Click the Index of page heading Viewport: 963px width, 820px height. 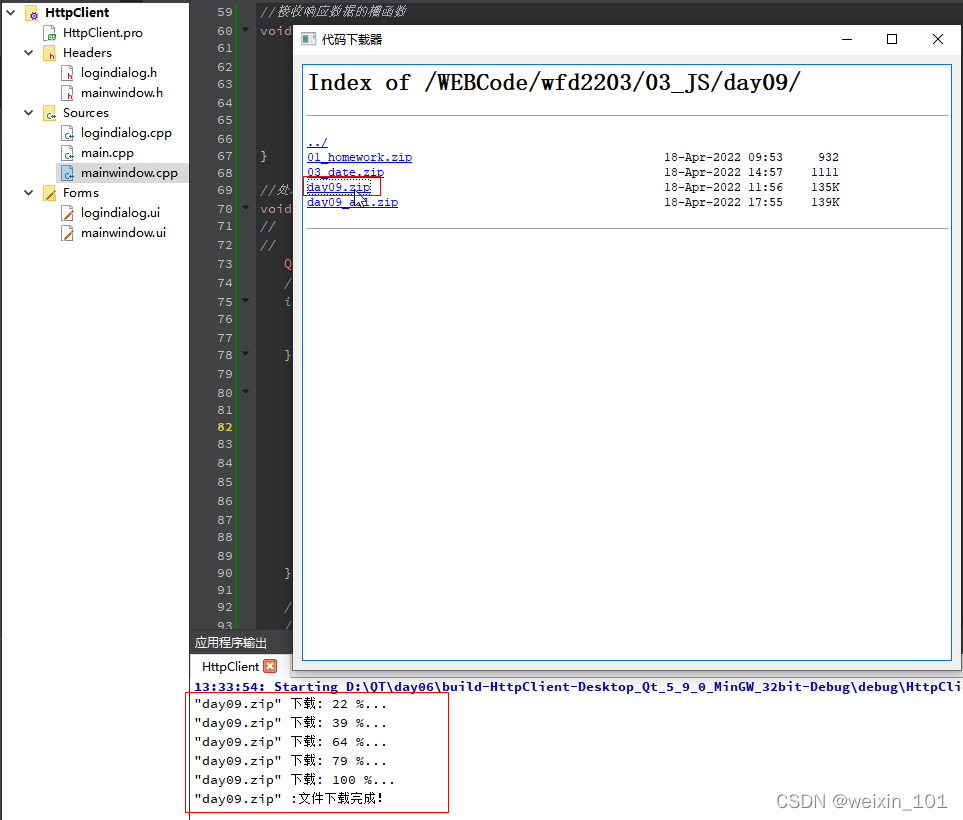tap(554, 83)
